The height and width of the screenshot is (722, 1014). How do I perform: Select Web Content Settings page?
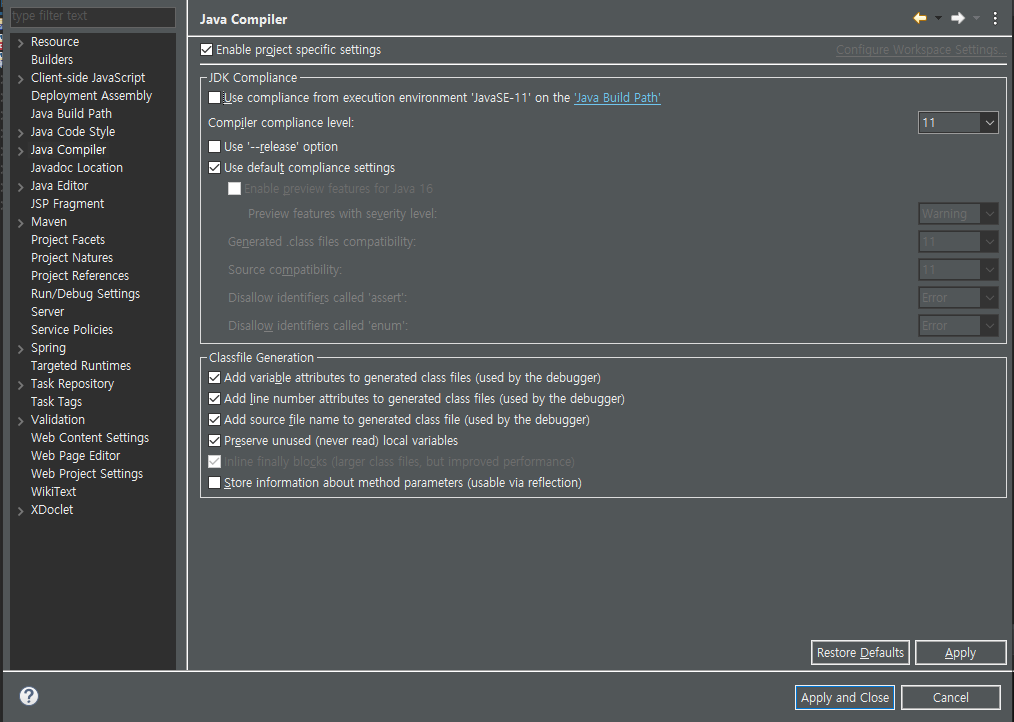tap(90, 438)
